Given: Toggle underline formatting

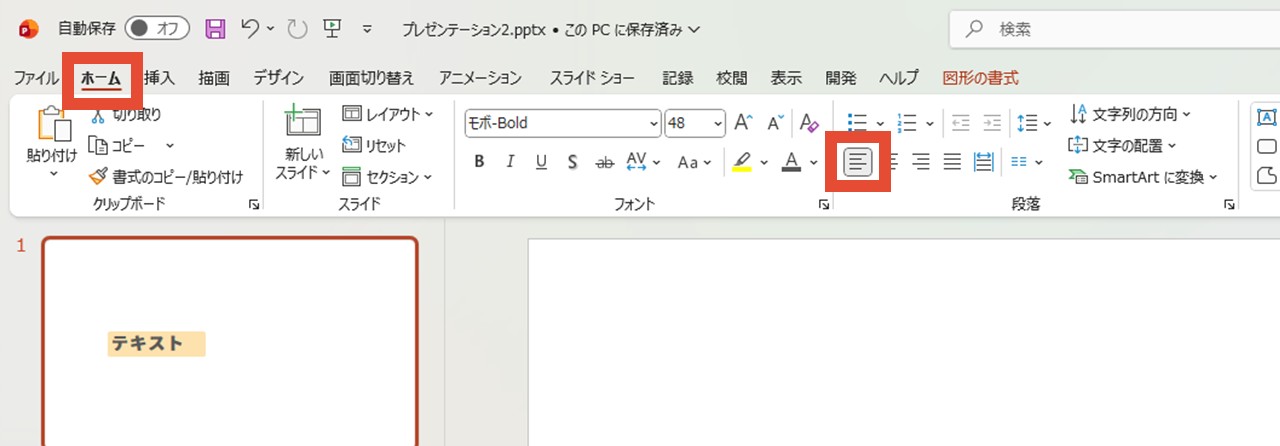Looking at the screenshot, I should pyautogui.click(x=541, y=162).
